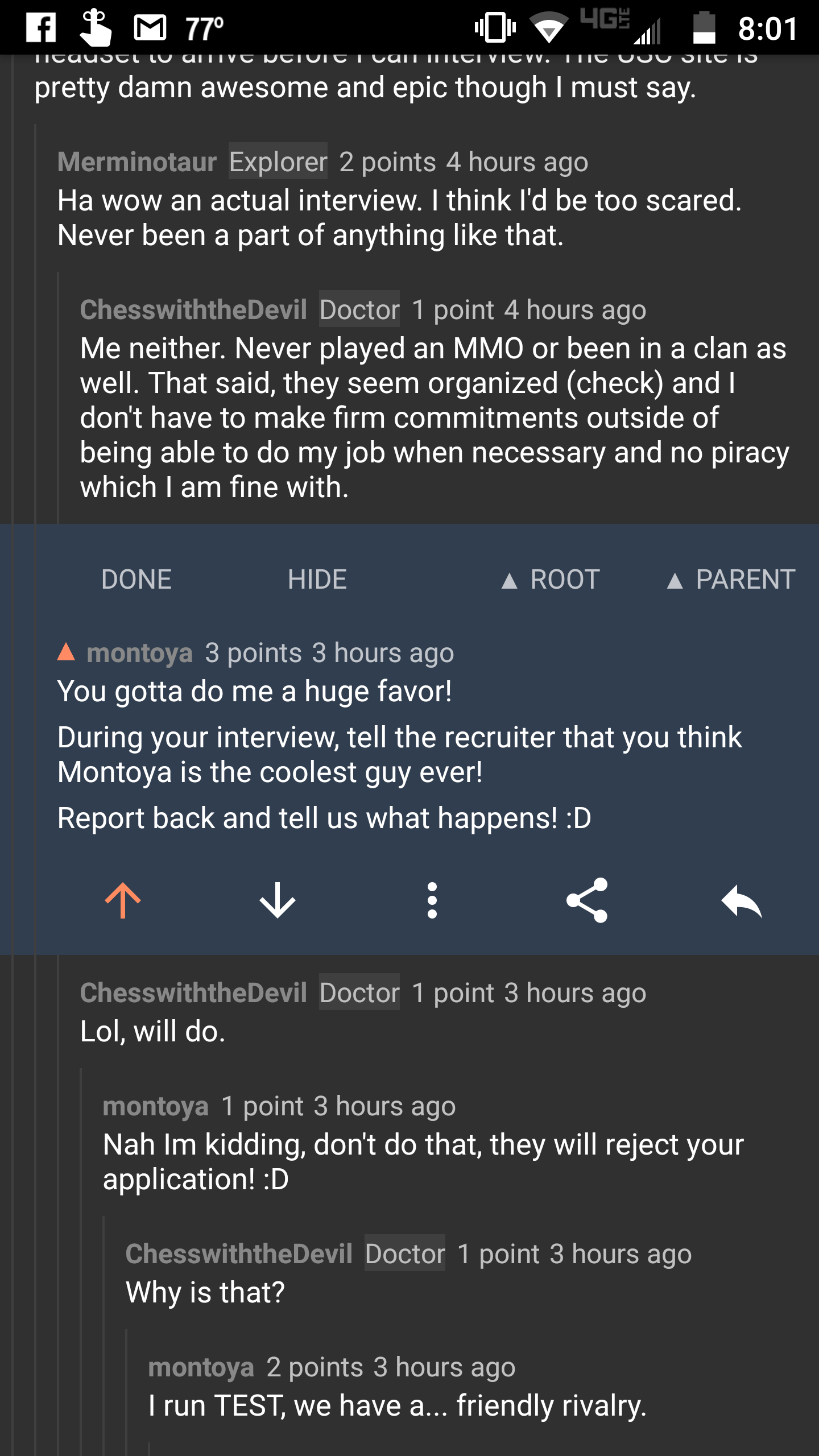
Task: Select HIDE to collapse comment
Action: [x=317, y=580]
